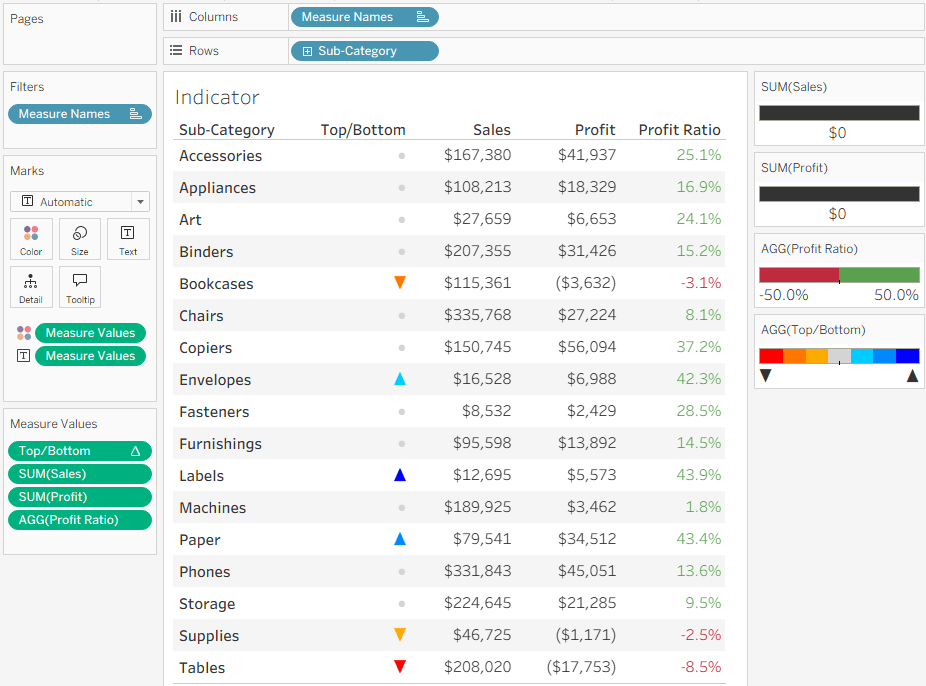Open the Detail button in Marks card
Viewport: 926px width, 686px height.
[31, 287]
